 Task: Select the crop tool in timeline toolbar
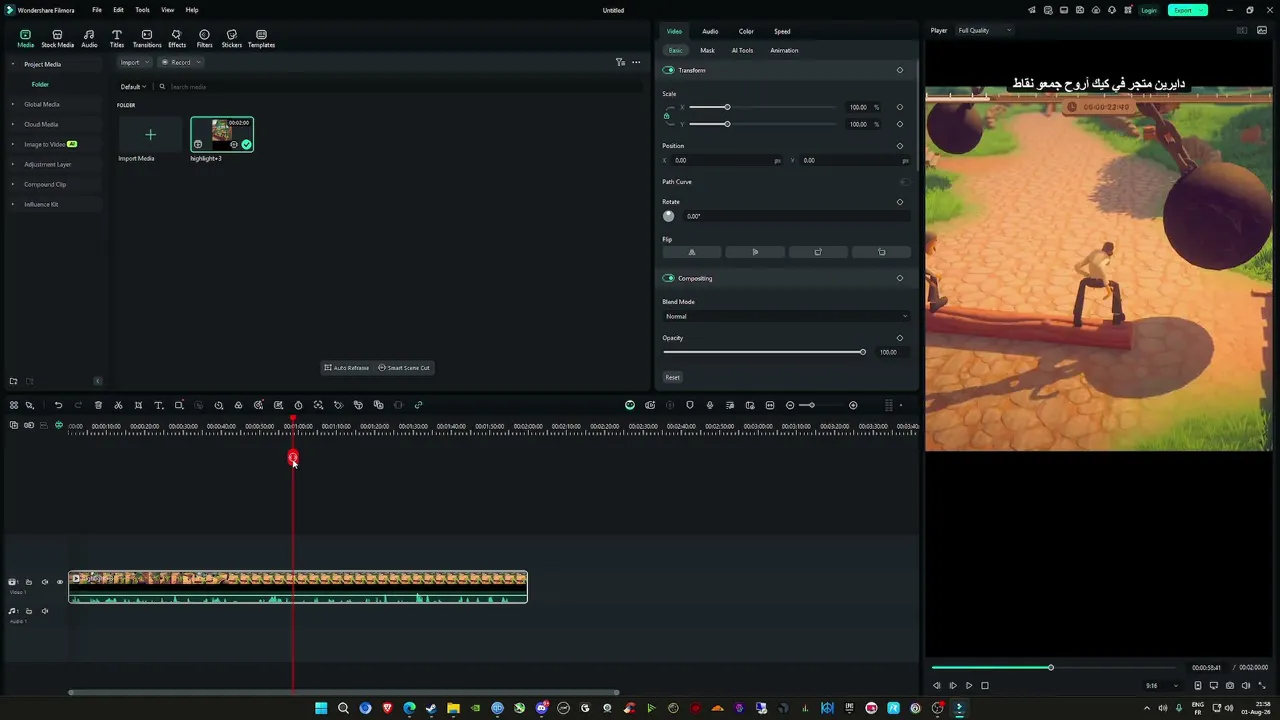pos(138,405)
